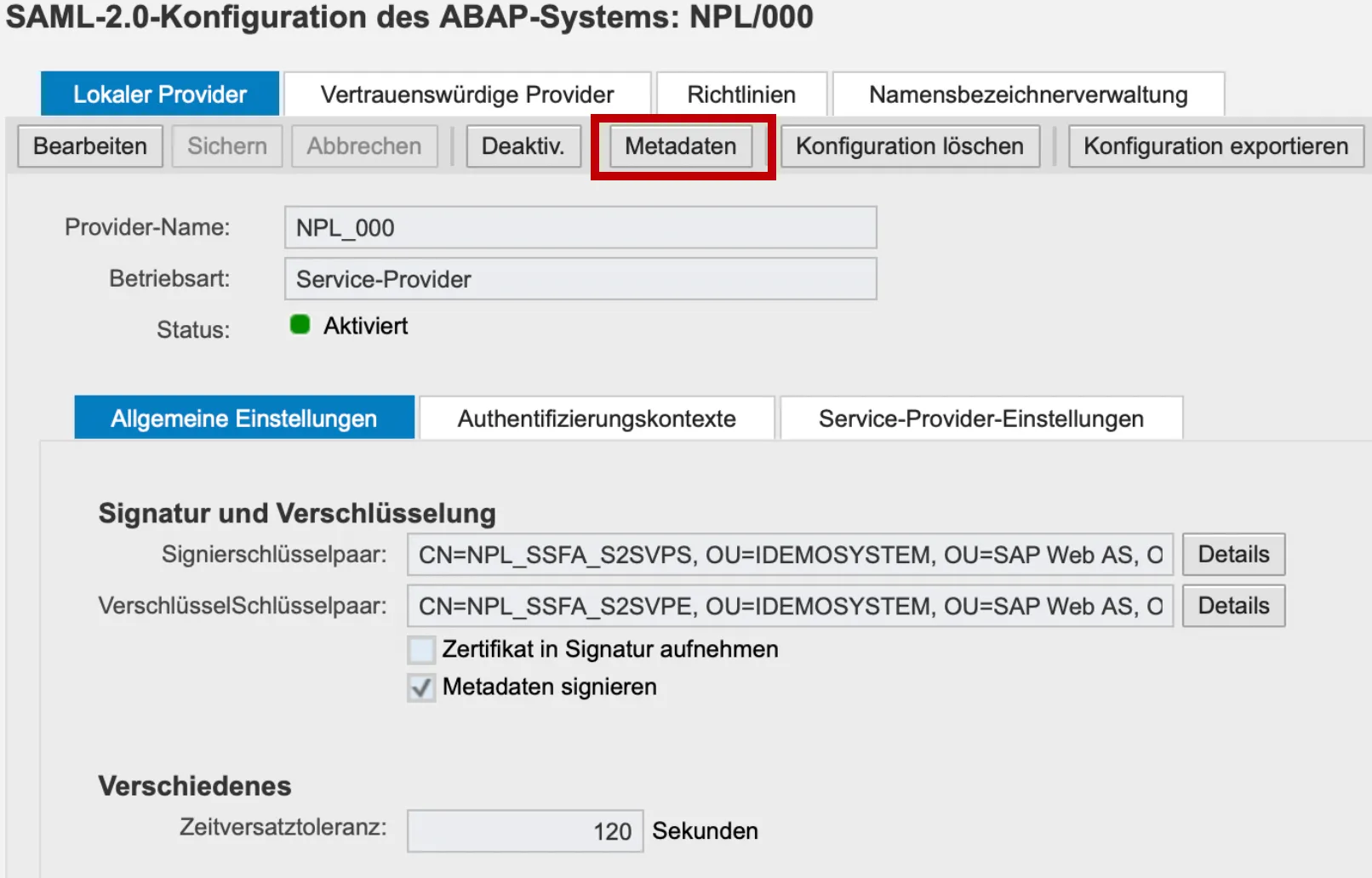
Task: Open Details for the VerschlüsselSchlüsselpaar
Action: (x=1233, y=607)
